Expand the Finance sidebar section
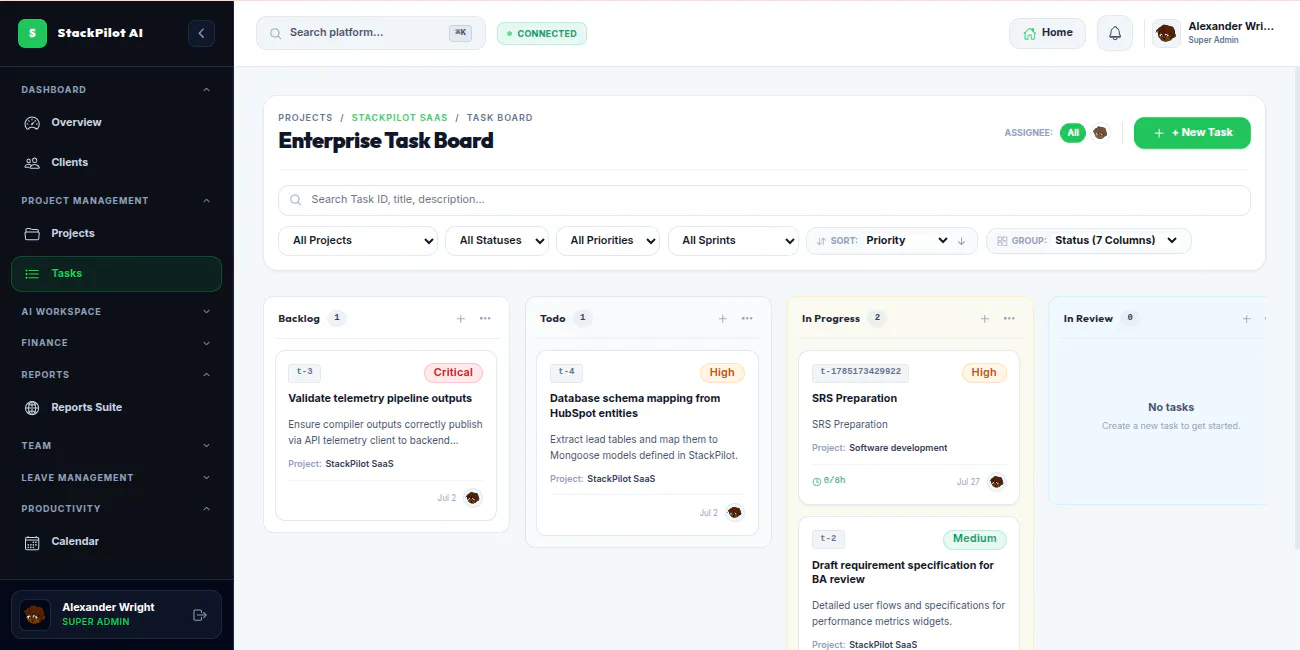Image resolution: width=1300 pixels, height=650 pixels. [x=117, y=343]
